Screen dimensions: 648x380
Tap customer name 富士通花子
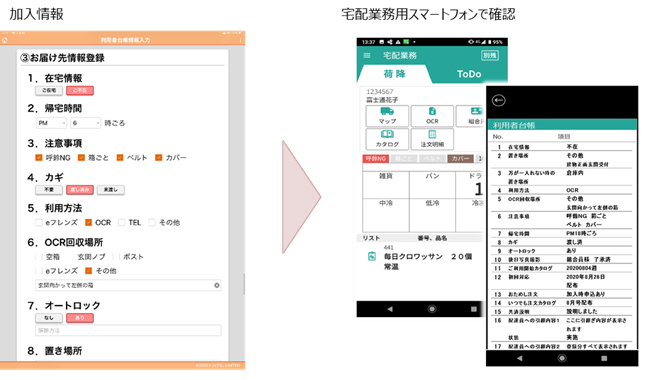click(x=382, y=100)
